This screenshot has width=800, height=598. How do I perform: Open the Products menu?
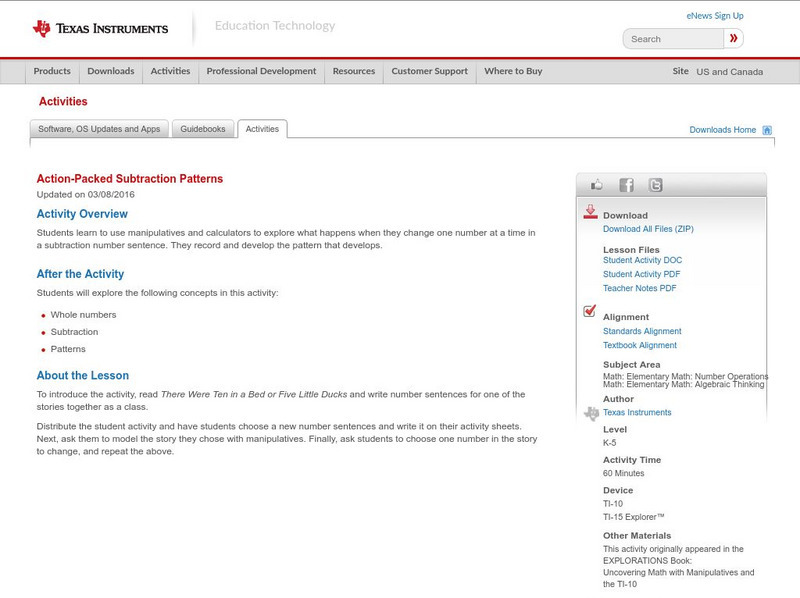point(52,71)
